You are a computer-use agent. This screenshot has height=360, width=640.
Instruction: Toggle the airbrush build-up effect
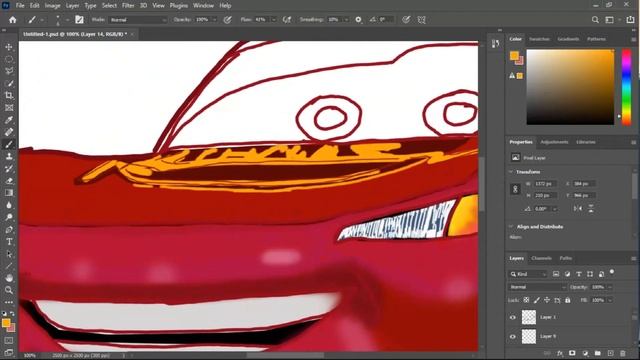pyautogui.click(x=287, y=20)
